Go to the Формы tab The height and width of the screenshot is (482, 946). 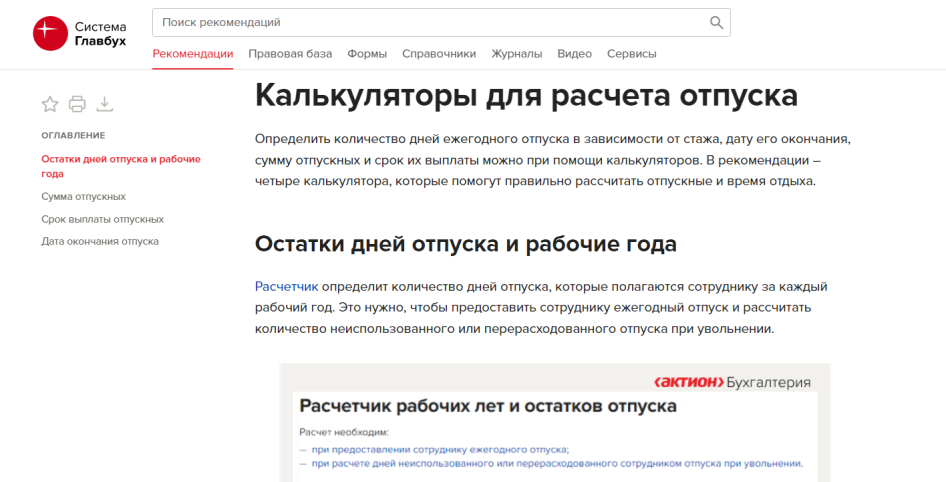click(x=367, y=54)
